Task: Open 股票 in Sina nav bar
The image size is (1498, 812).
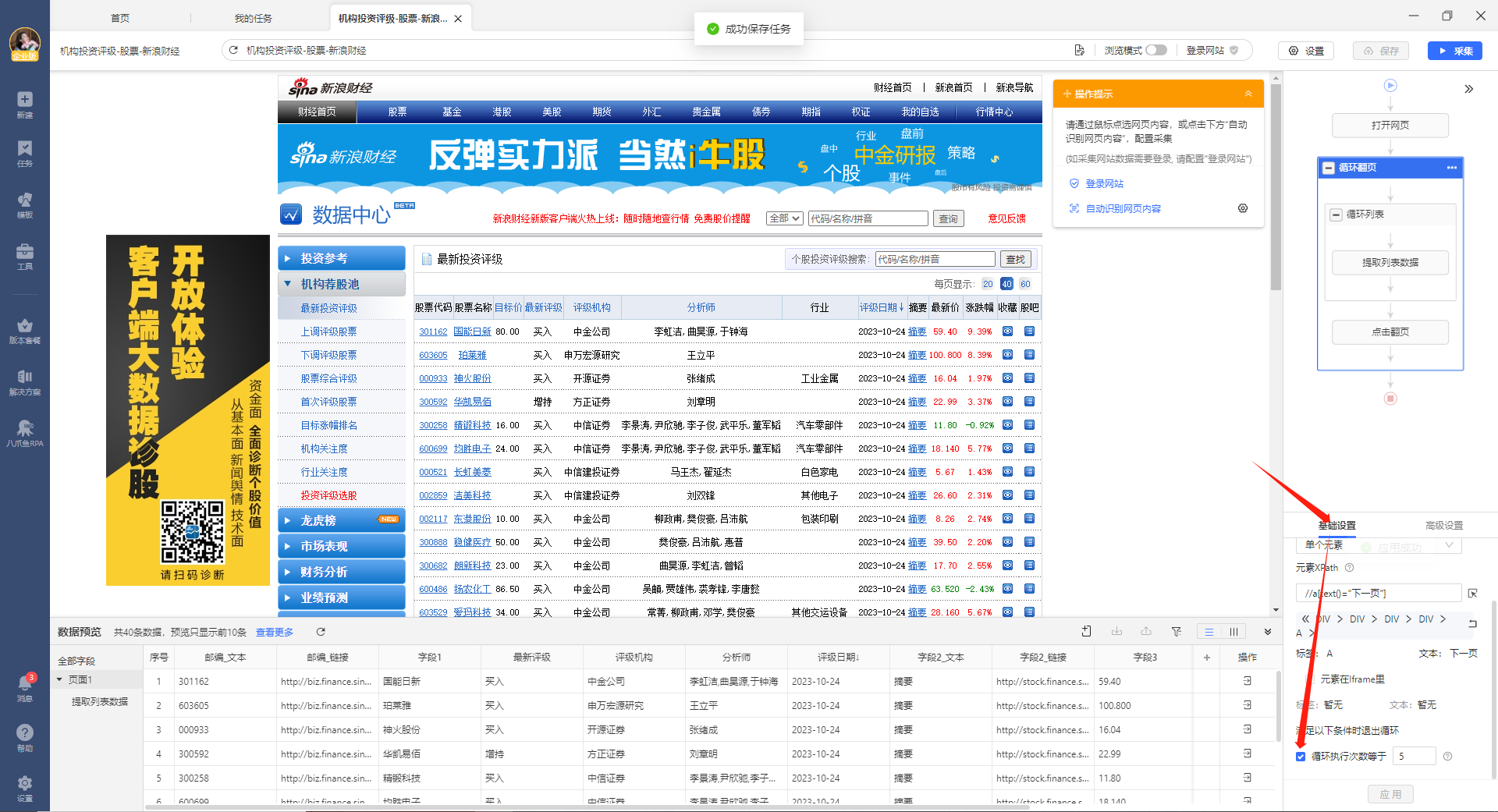Action: (397, 112)
